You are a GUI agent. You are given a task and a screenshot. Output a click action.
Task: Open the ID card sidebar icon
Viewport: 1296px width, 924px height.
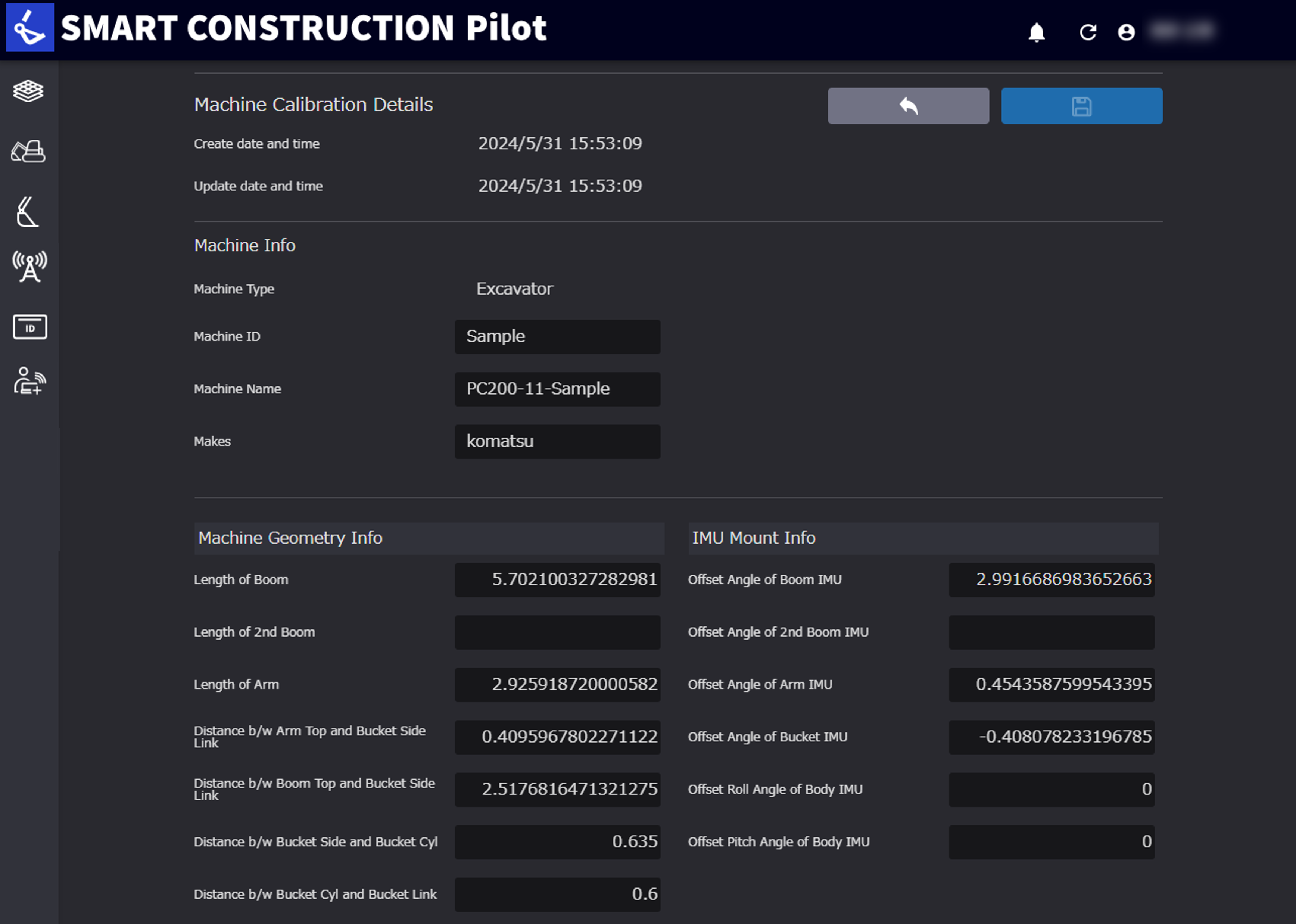[x=29, y=327]
